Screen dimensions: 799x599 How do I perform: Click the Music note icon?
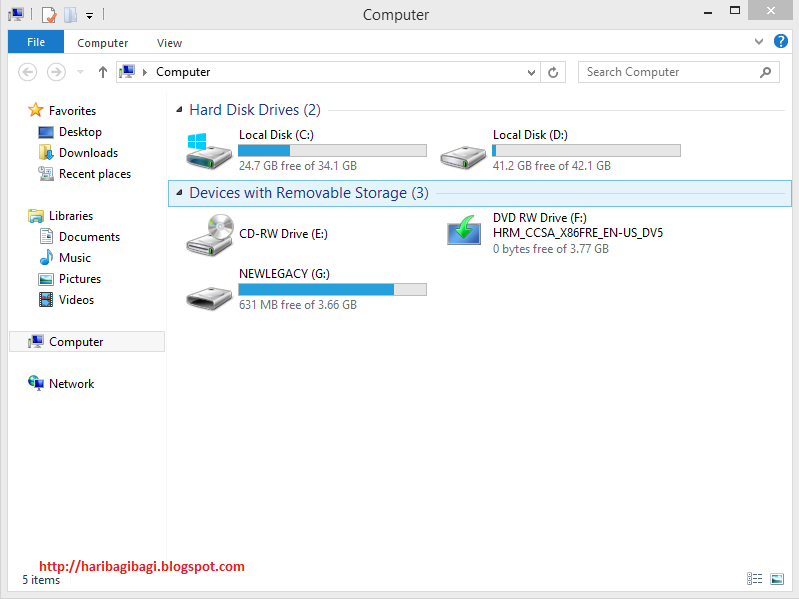pyautogui.click(x=46, y=257)
